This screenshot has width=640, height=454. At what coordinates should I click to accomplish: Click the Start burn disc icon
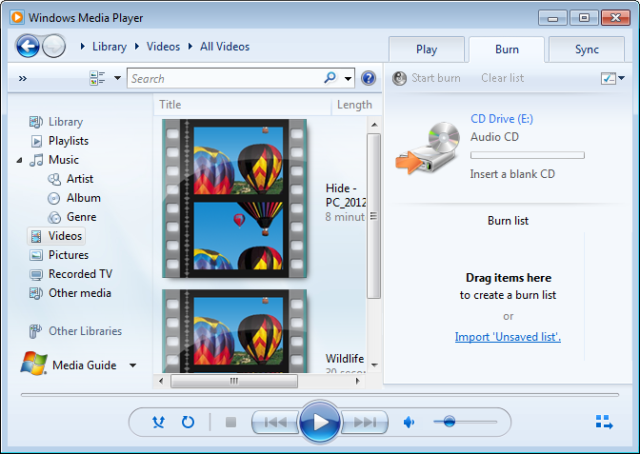click(399, 78)
